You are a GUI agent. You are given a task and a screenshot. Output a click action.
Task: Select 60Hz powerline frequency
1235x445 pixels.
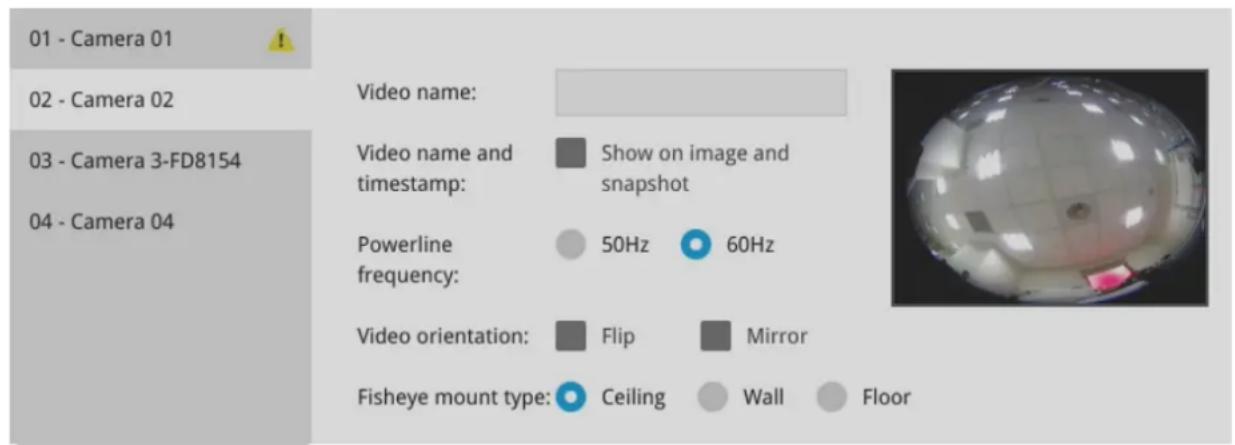[x=696, y=245]
